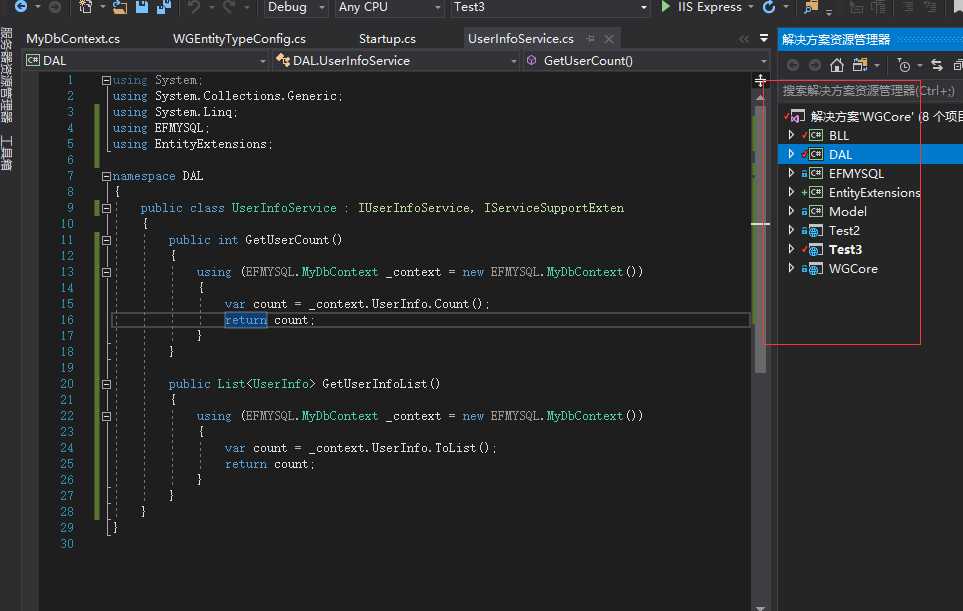Open the DAL.UserInfoService type dropdown
963x611 pixels.
pyautogui.click(x=397, y=60)
